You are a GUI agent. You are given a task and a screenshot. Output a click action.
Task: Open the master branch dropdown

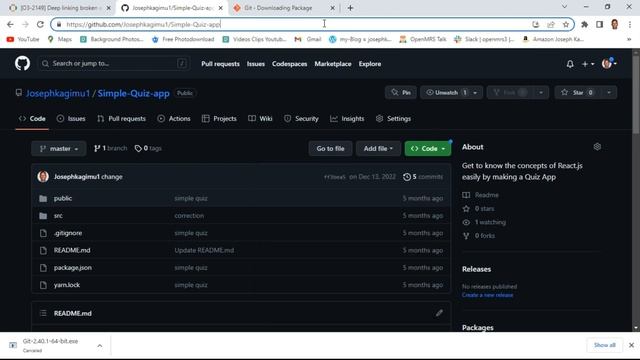click(x=59, y=149)
